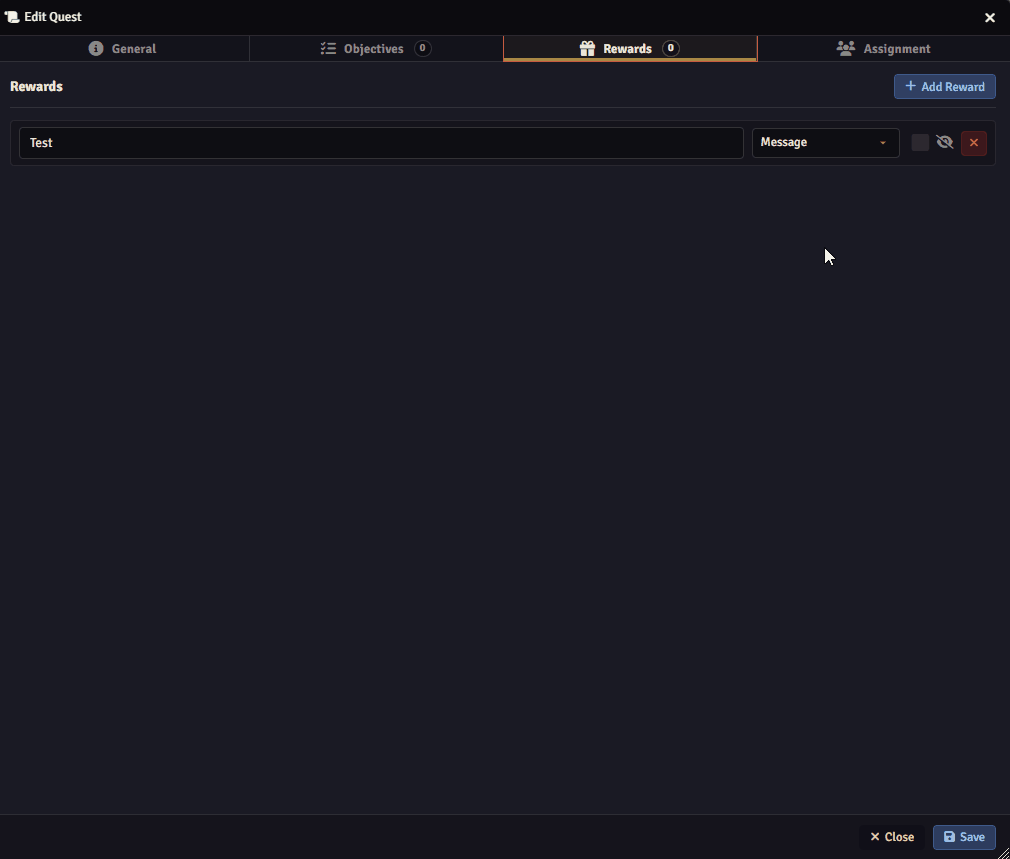This screenshot has width=1010, height=859.
Task: Click the Close button at bottom
Action: point(892,837)
